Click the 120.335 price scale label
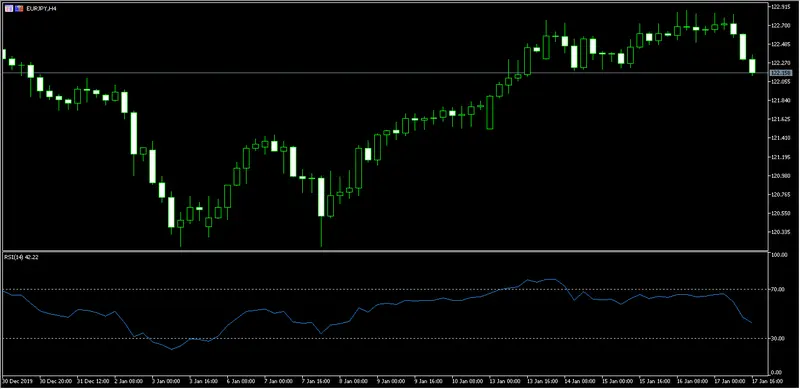 click(780, 232)
